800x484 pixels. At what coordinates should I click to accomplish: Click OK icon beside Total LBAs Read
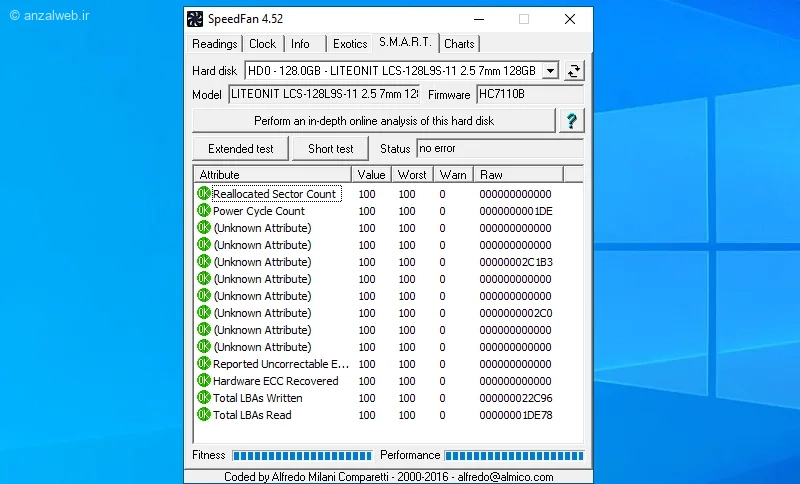click(204, 415)
